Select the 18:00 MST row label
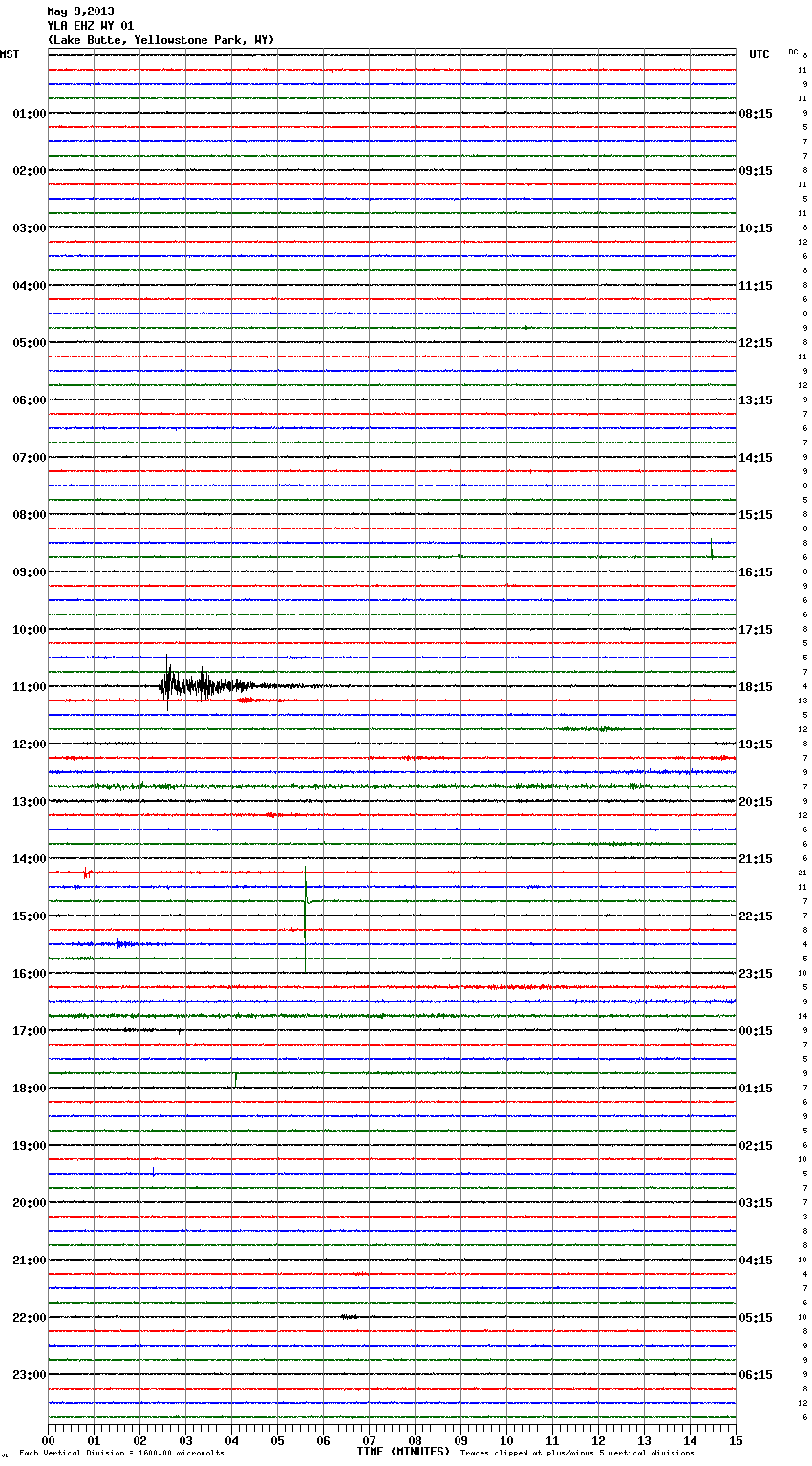The width and height of the screenshot is (812, 1466). [30, 1089]
